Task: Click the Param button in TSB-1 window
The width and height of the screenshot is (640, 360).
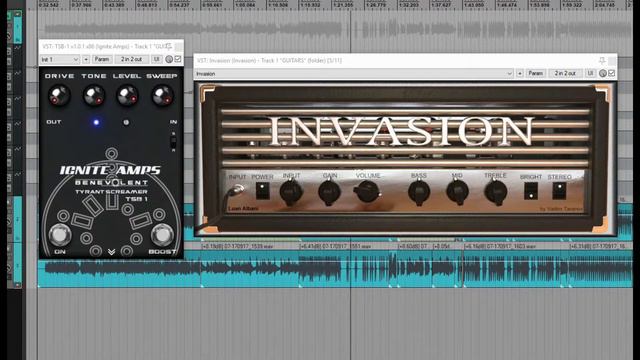Action: 102,60
